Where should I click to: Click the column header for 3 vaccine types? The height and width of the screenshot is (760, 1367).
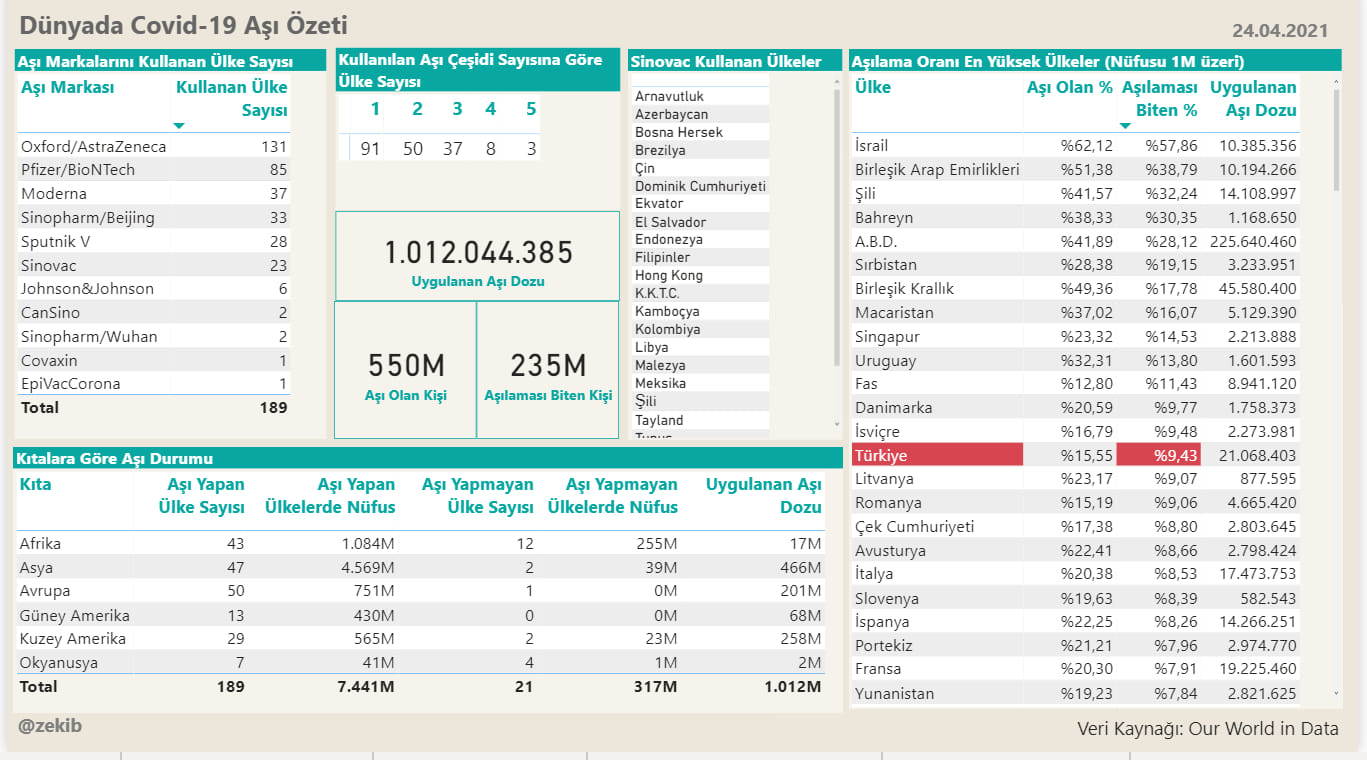pos(457,109)
